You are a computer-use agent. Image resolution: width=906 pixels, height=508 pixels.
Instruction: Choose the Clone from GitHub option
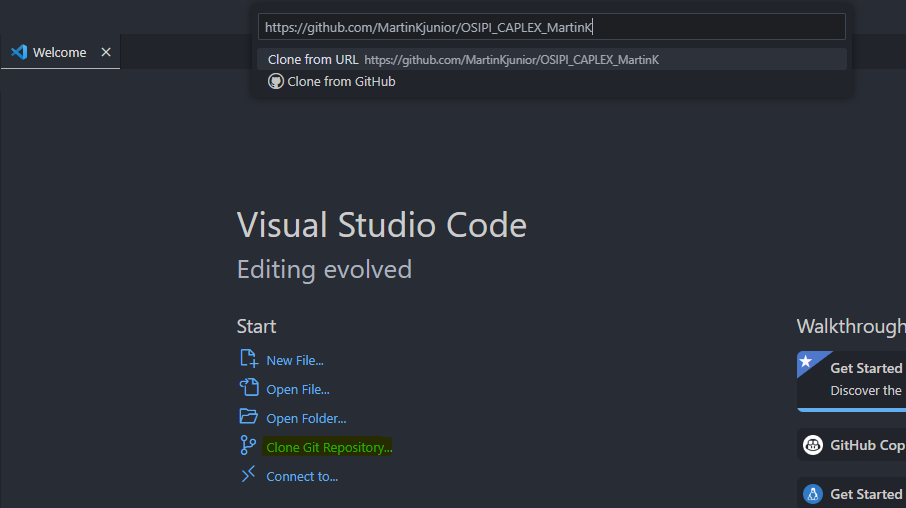click(x=341, y=81)
